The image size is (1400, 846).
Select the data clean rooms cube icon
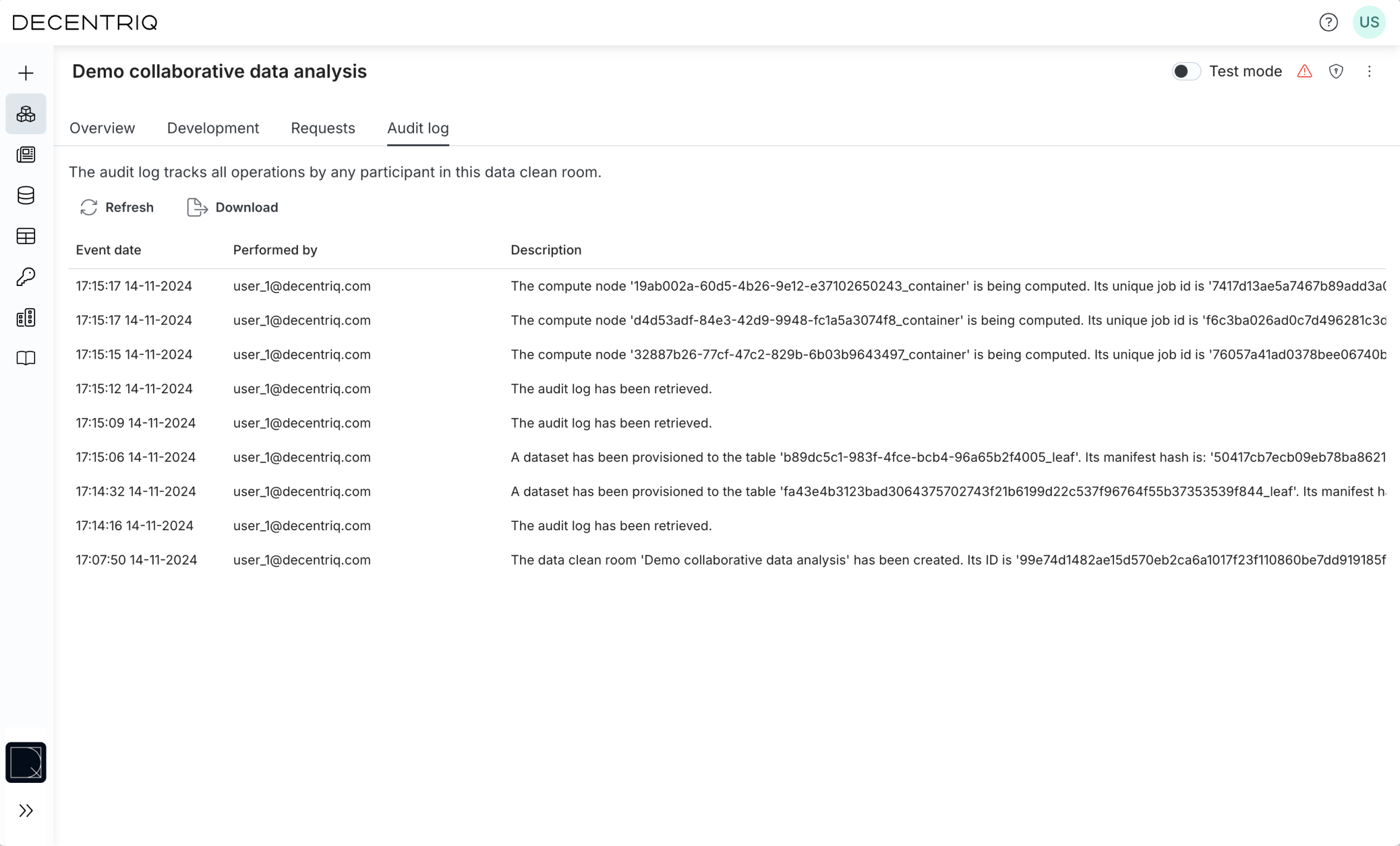[26, 114]
